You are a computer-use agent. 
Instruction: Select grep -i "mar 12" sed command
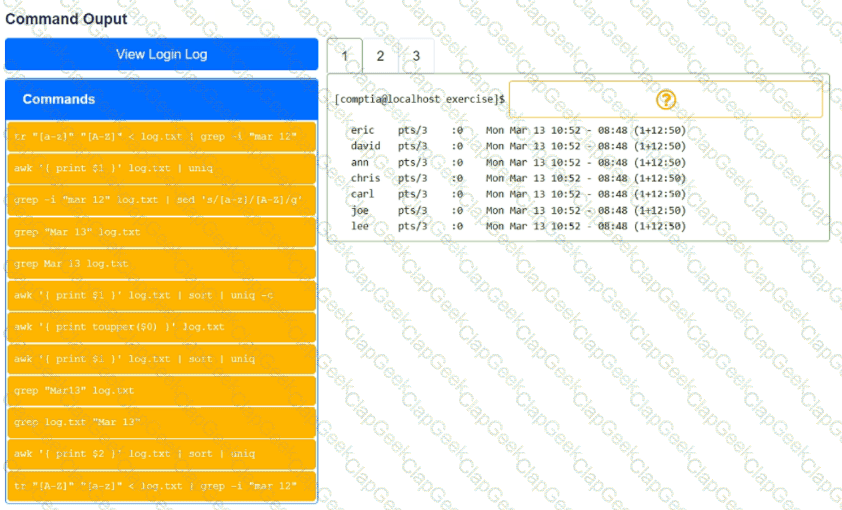161,200
